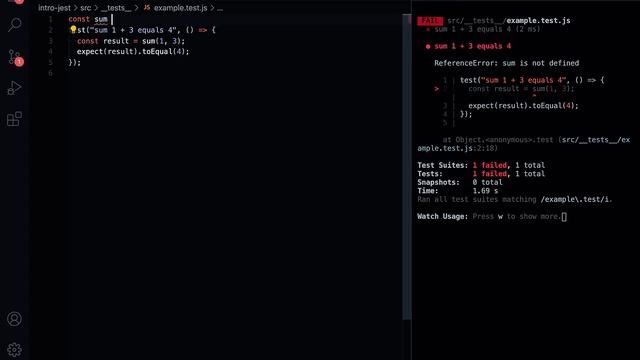
Task: Click 'expect(result).toEqual(4);' in editor
Action: pos(133,51)
